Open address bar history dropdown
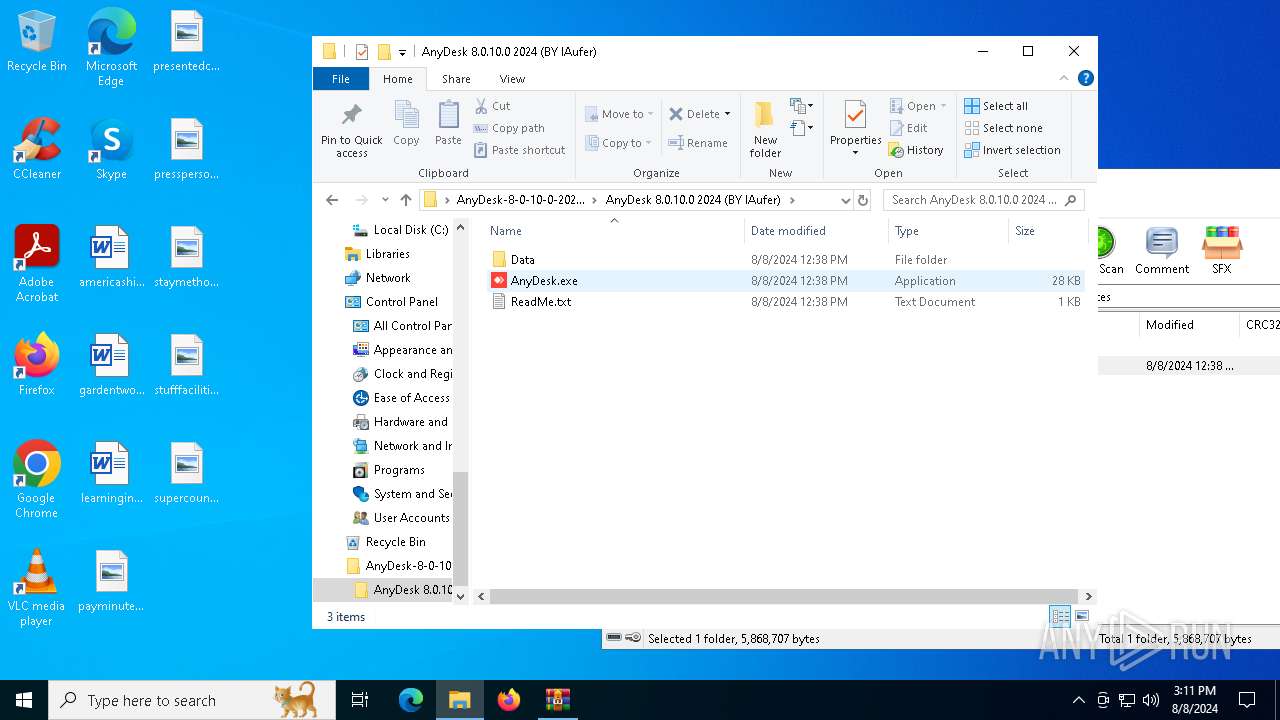The height and width of the screenshot is (720, 1280). pyautogui.click(x=845, y=200)
